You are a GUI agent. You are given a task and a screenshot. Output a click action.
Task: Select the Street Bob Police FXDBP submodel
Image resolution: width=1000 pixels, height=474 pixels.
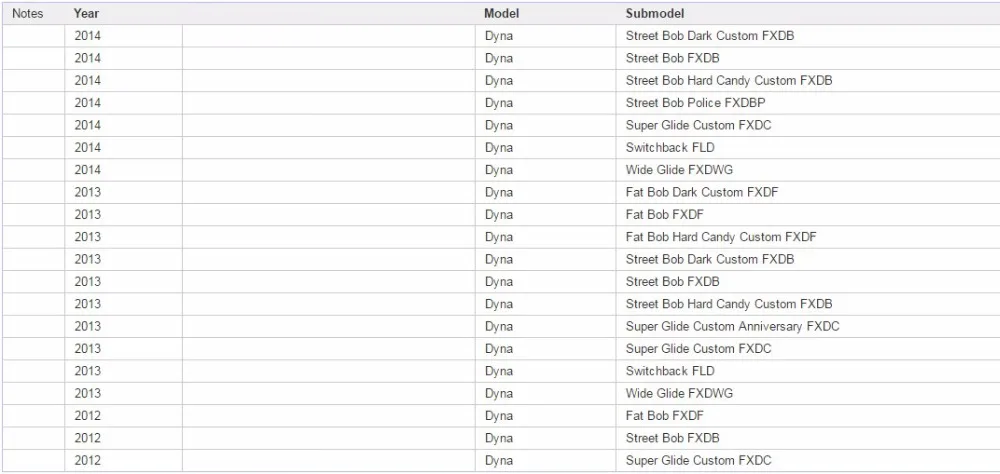pos(695,103)
